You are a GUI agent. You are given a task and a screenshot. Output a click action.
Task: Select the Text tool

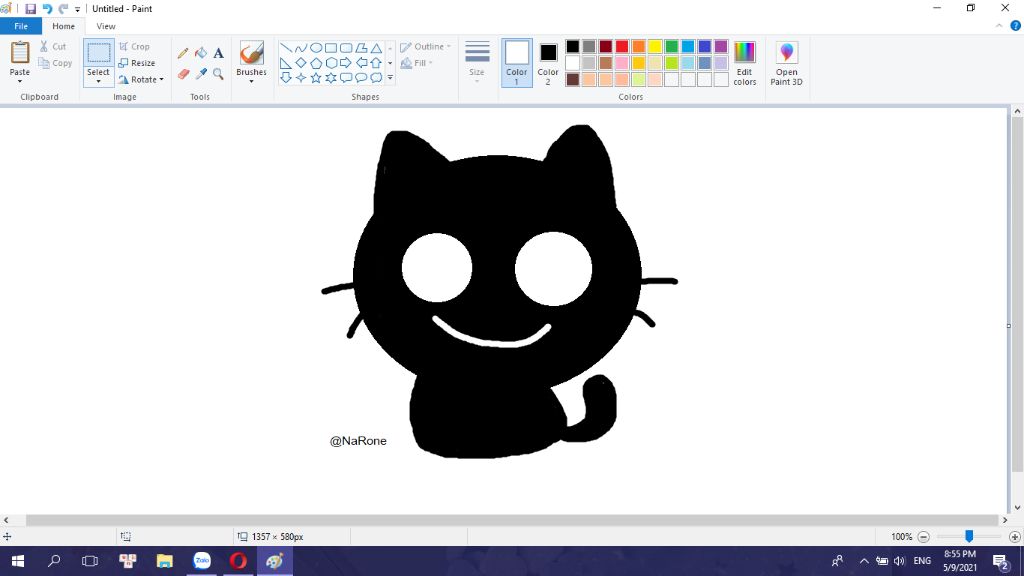tap(218, 54)
